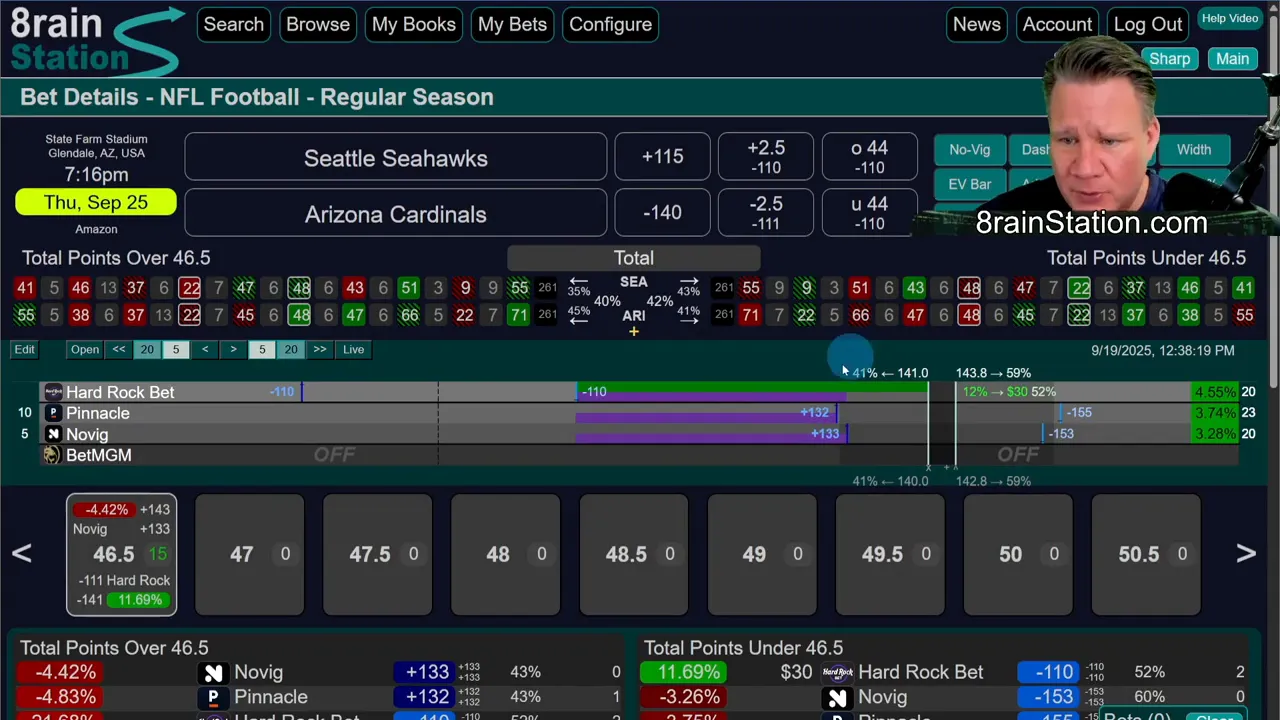Open the Browse menu
This screenshot has height=720, width=1280.
[x=318, y=24]
